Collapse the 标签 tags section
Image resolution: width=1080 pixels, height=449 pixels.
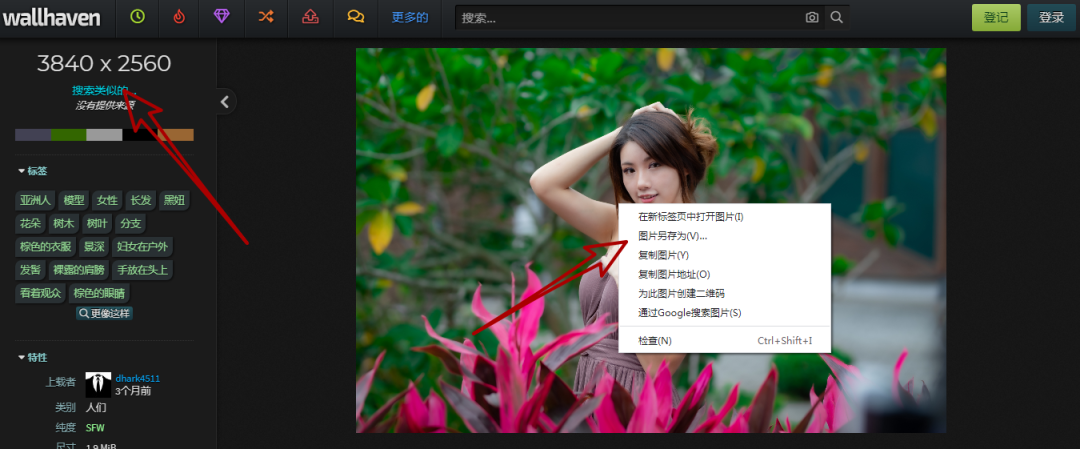pyautogui.click(x=32, y=171)
